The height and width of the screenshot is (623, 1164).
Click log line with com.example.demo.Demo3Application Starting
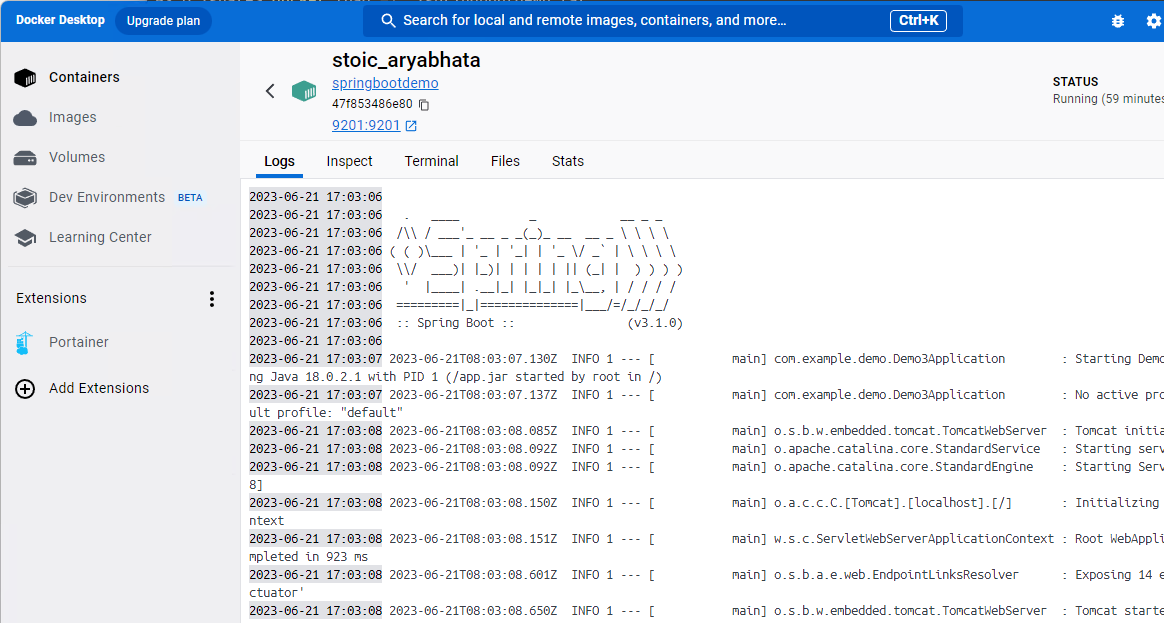coord(706,359)
